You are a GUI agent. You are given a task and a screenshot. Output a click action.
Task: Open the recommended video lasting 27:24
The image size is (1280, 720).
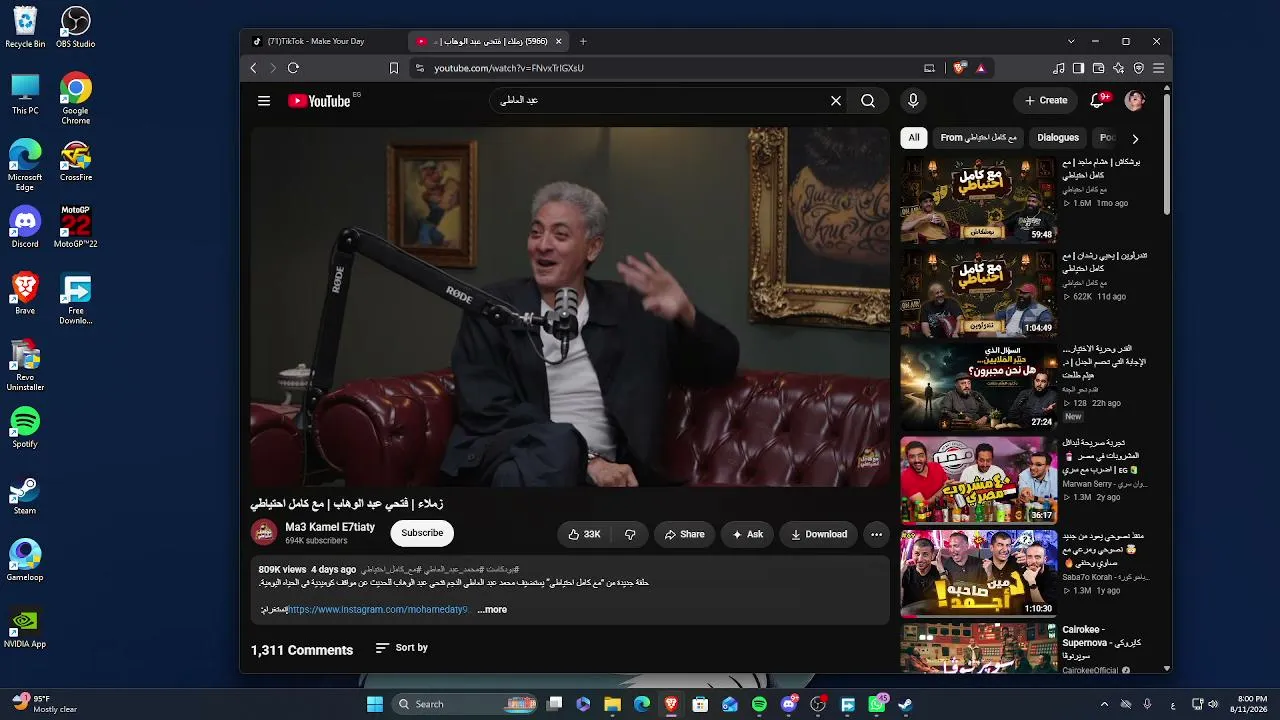(978, 387)
